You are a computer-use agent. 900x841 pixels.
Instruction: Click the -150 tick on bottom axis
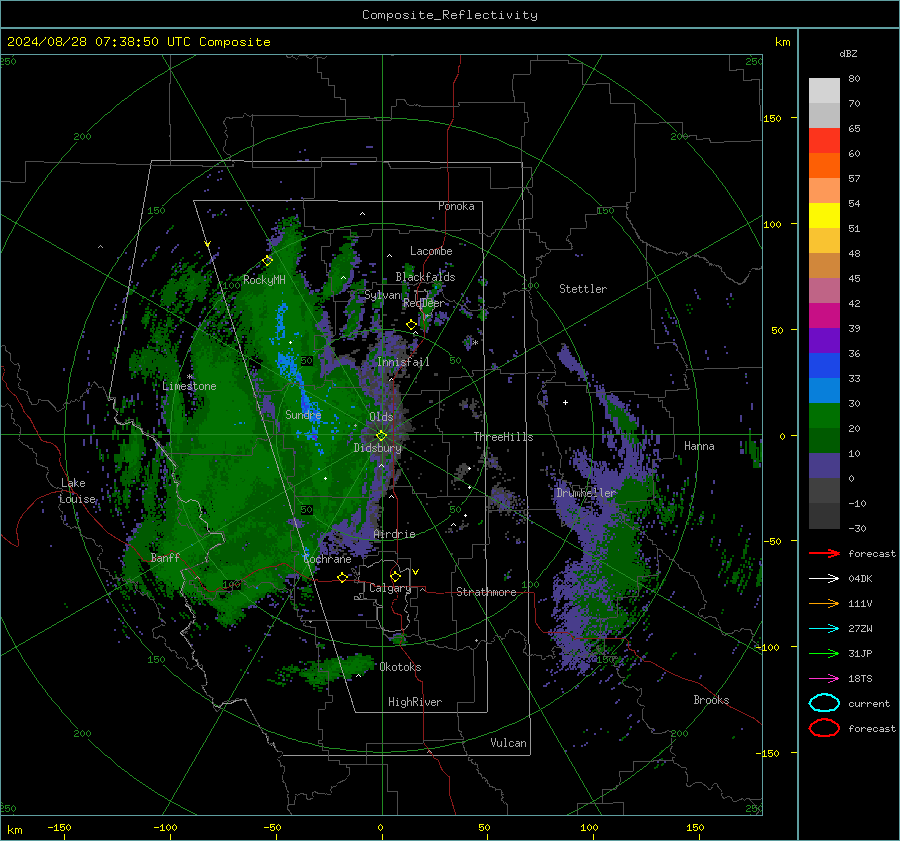click(59, 828)
